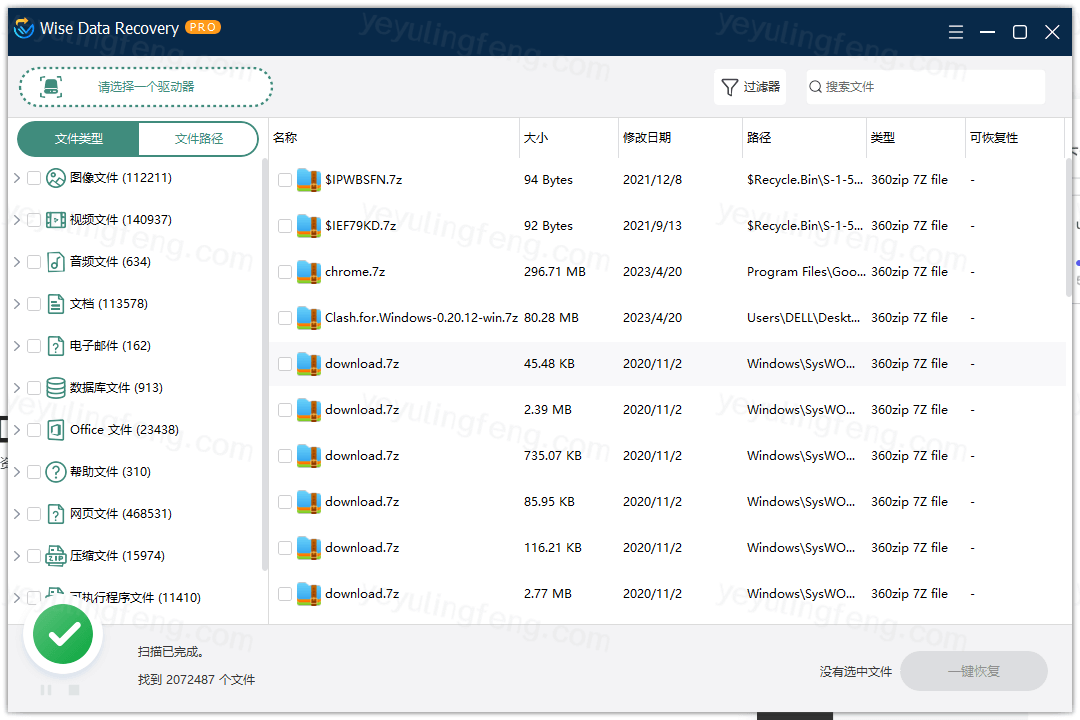Tick checkbox of 85.95 KB download.7z

[284, 502]
